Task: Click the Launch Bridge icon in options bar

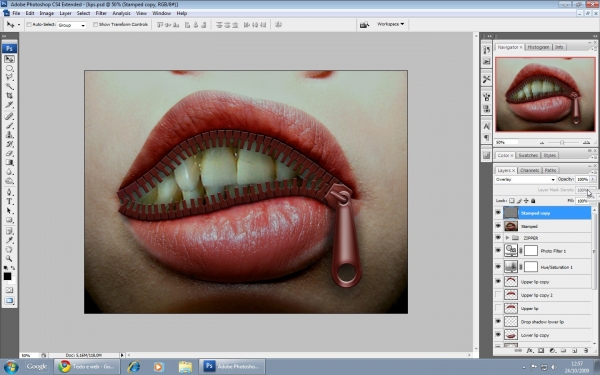Action: point(364,24)
